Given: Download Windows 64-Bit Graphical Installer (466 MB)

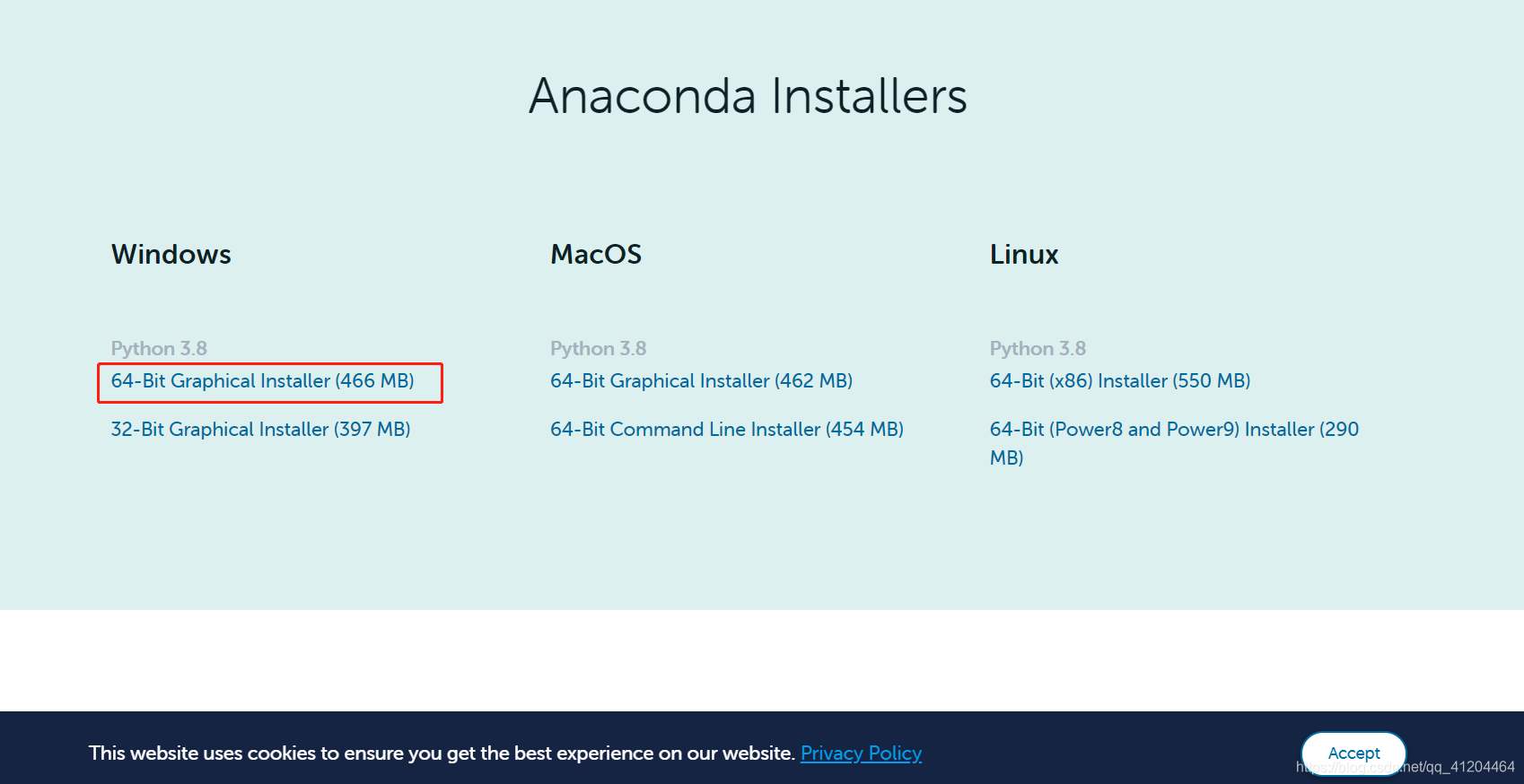Looking at the screenshot, I should [262, 381].
